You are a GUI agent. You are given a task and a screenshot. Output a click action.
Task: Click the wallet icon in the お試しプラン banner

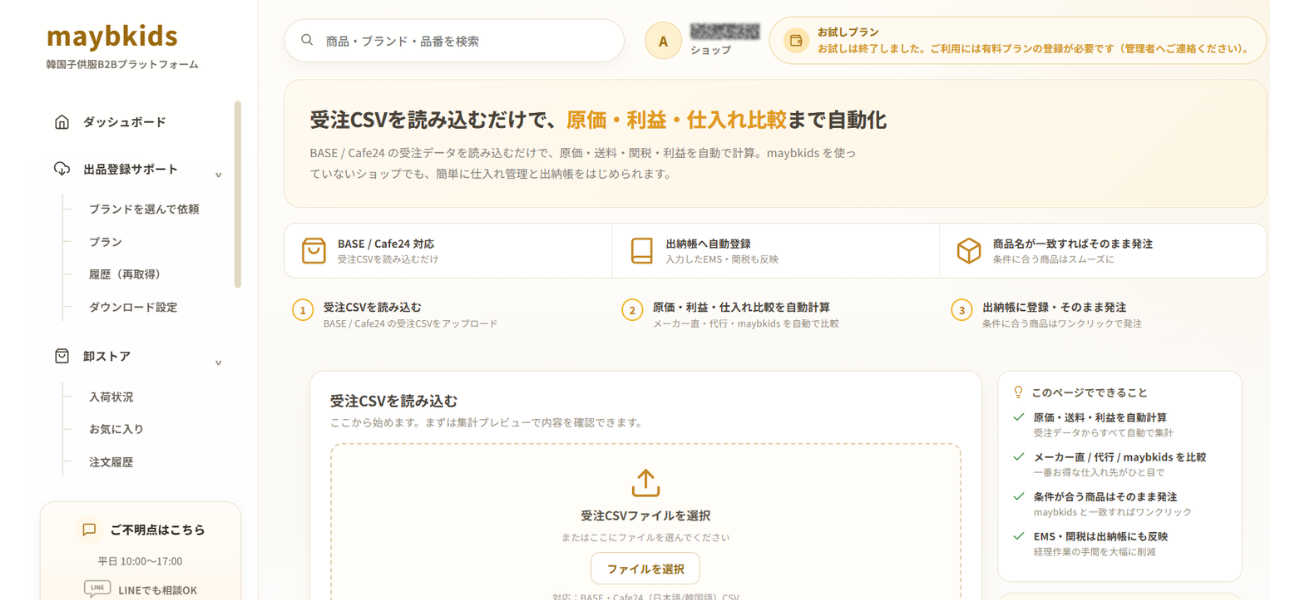797,41
